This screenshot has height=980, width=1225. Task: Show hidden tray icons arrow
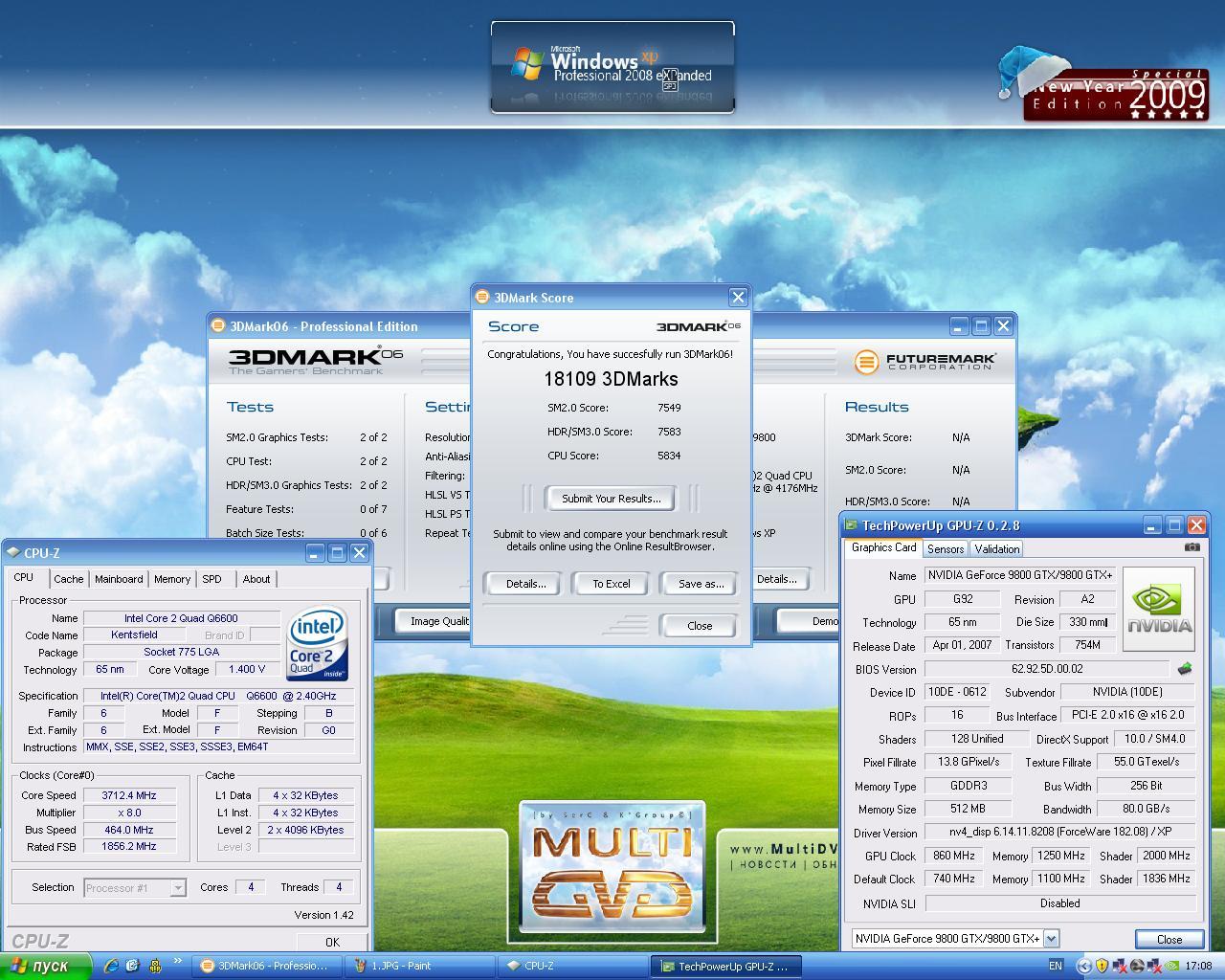coord(1082,966)
